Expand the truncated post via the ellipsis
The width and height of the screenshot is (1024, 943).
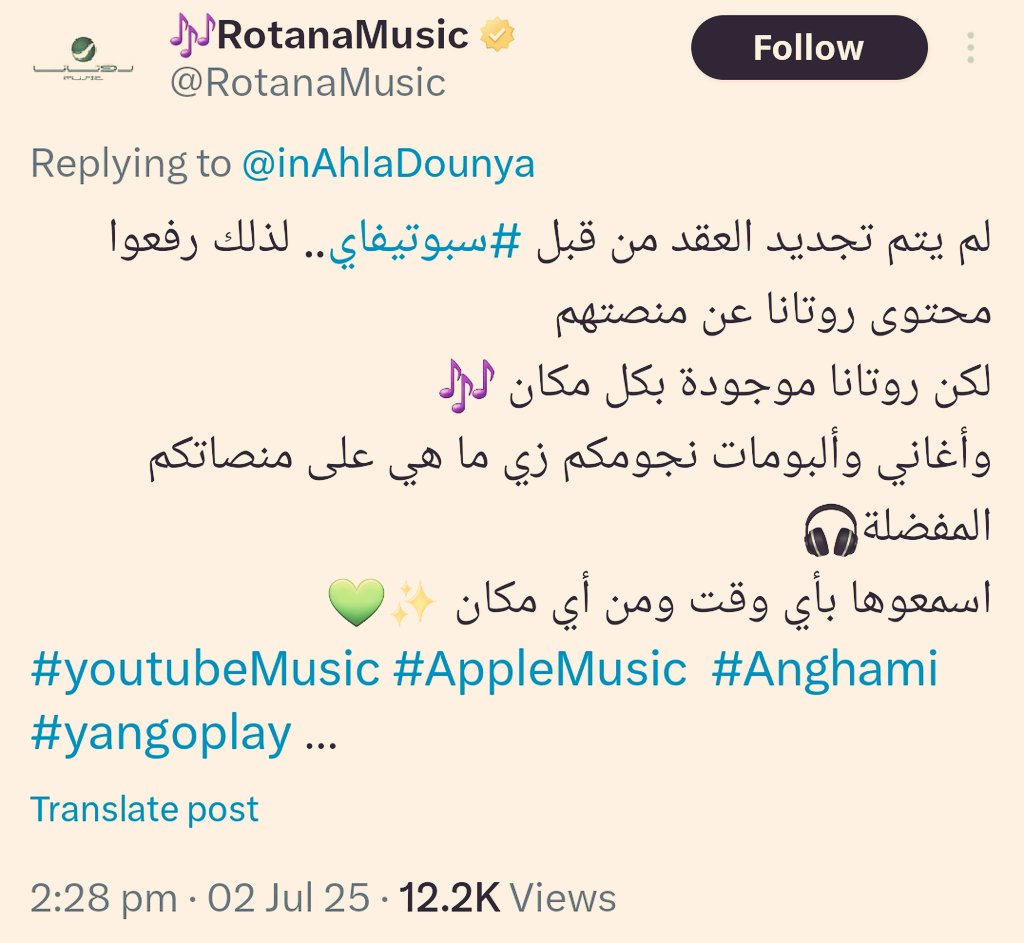pyautogui.click(x=321, y=742)
